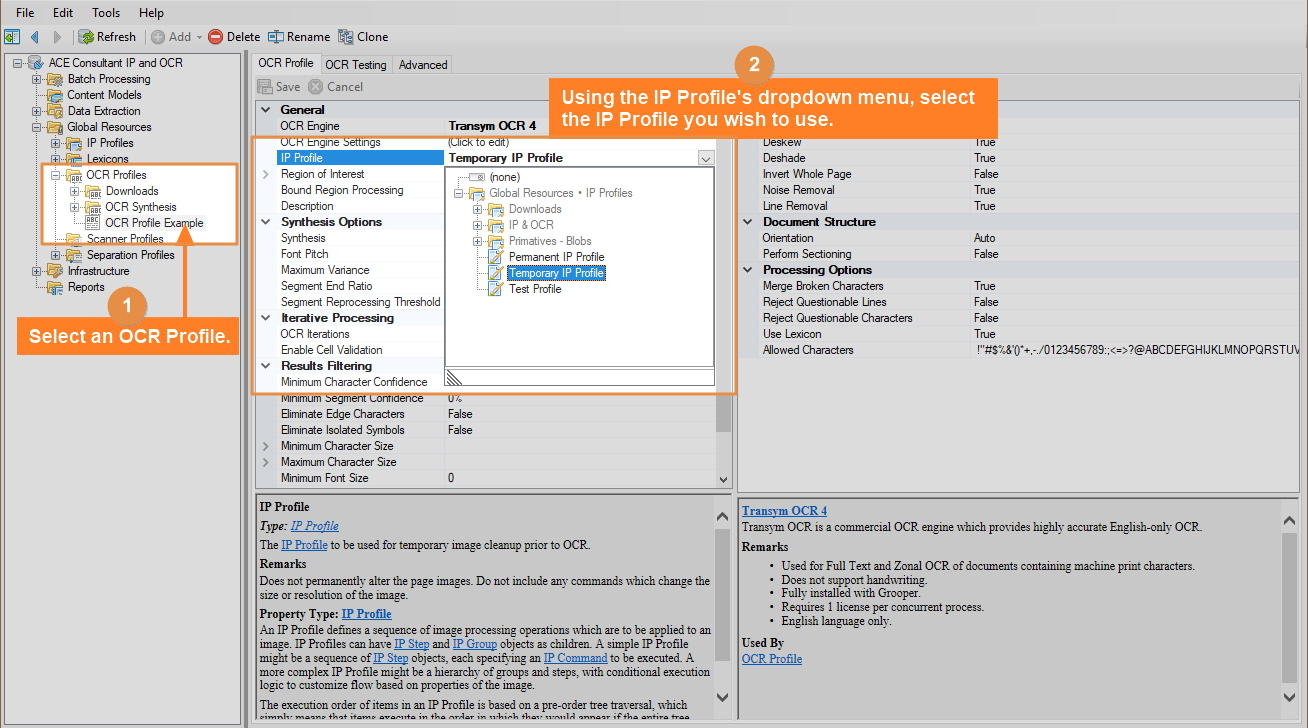Select Permanent IP Profile in the dropdown list
Screen dimensions: 1308x728
point(557,257)
